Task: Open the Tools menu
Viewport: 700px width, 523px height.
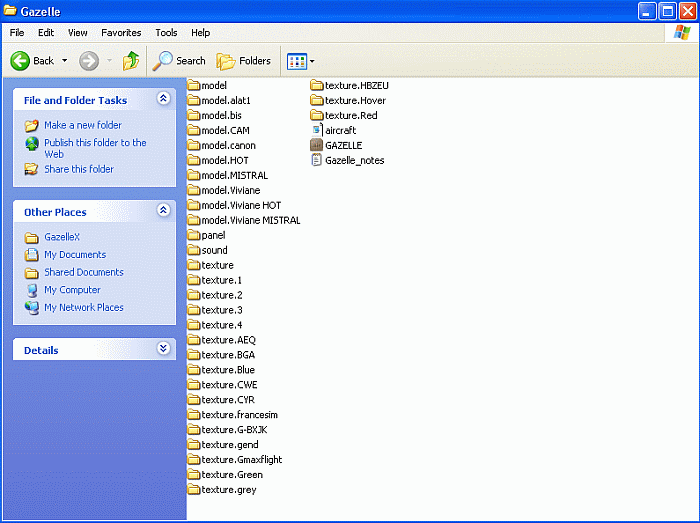Action: [166, 33]
